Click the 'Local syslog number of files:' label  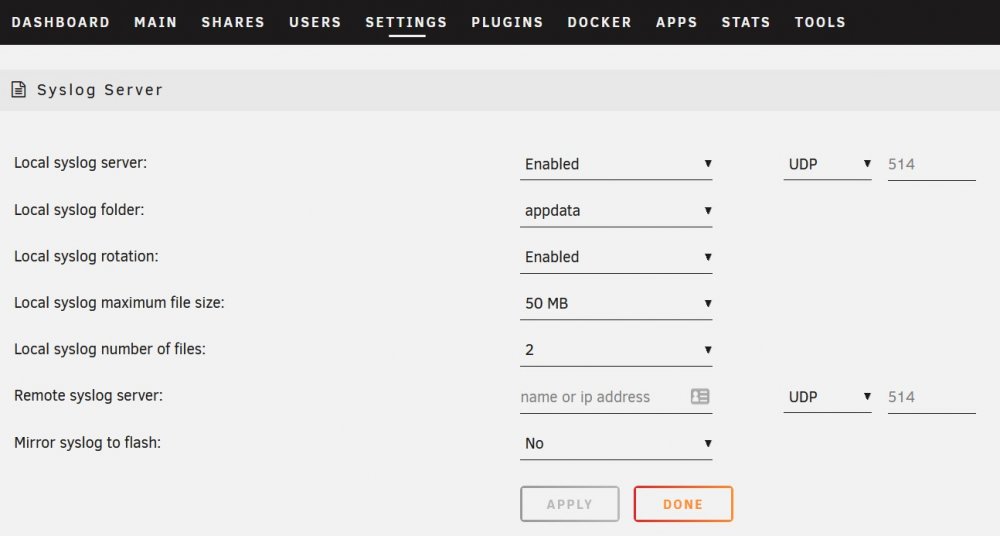110,350
